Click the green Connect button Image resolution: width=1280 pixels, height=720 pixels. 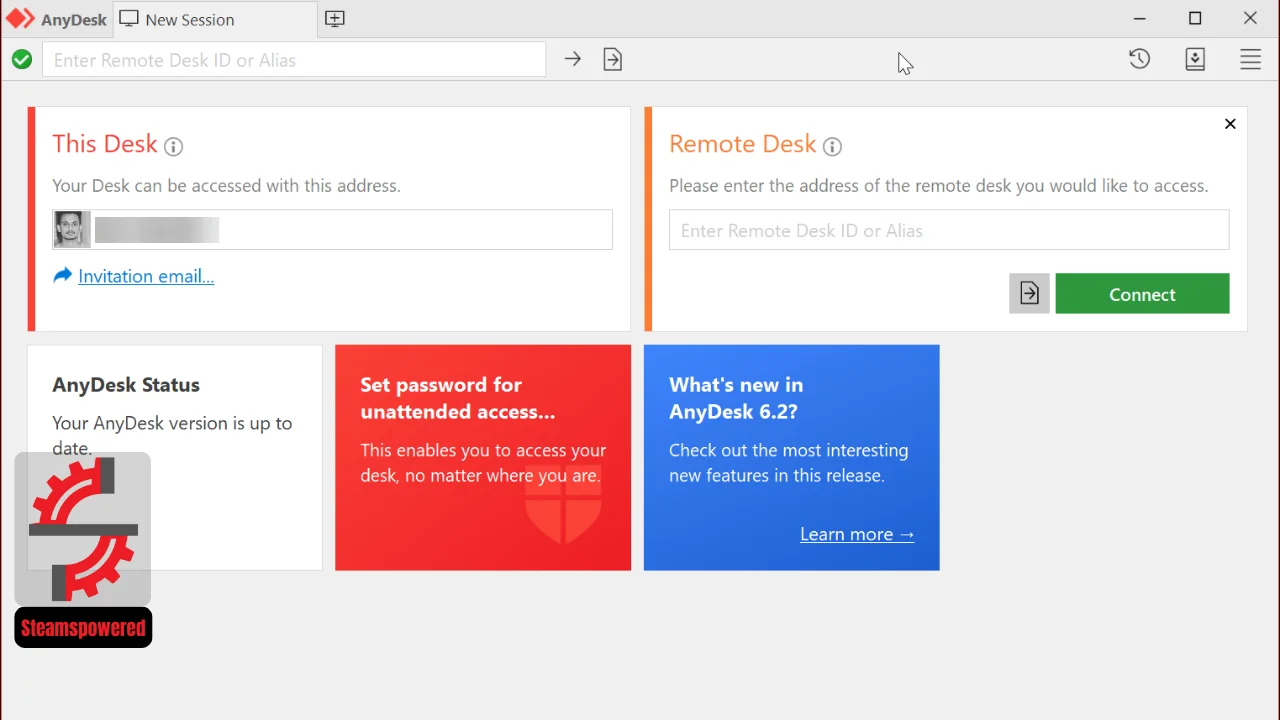pos(1142,294)
